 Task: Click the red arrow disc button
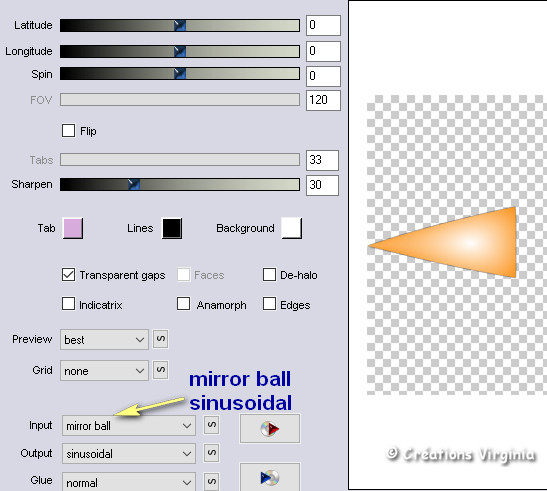click(270, 429)
